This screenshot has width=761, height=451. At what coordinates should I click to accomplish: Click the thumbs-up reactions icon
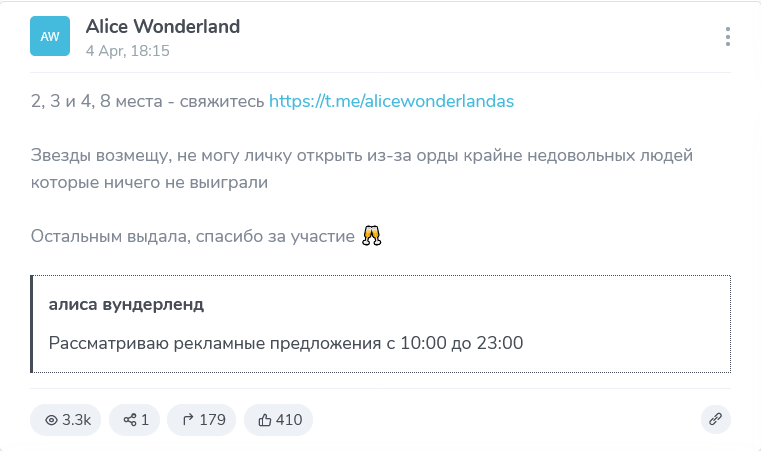point(264,420)
